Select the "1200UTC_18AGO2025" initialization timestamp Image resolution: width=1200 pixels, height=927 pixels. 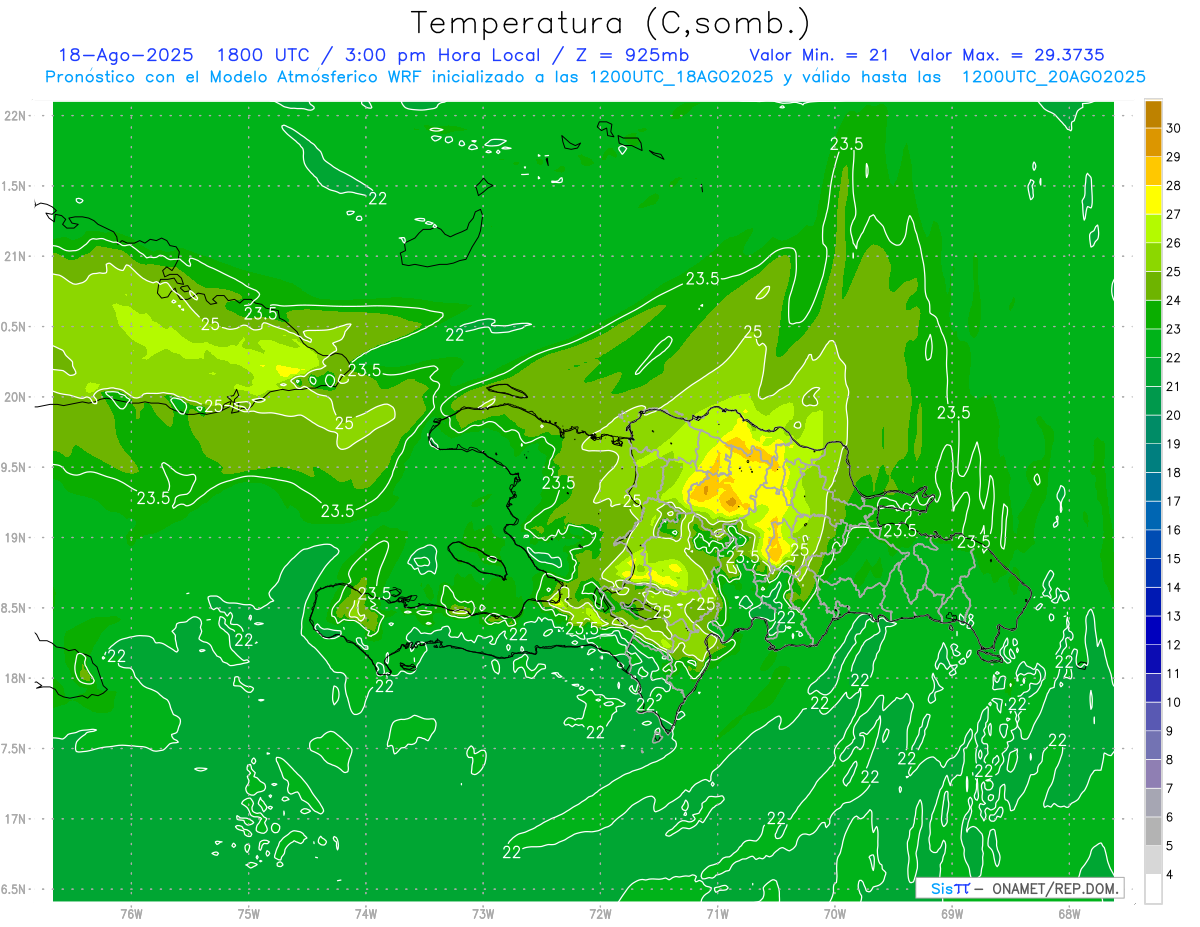679,77
